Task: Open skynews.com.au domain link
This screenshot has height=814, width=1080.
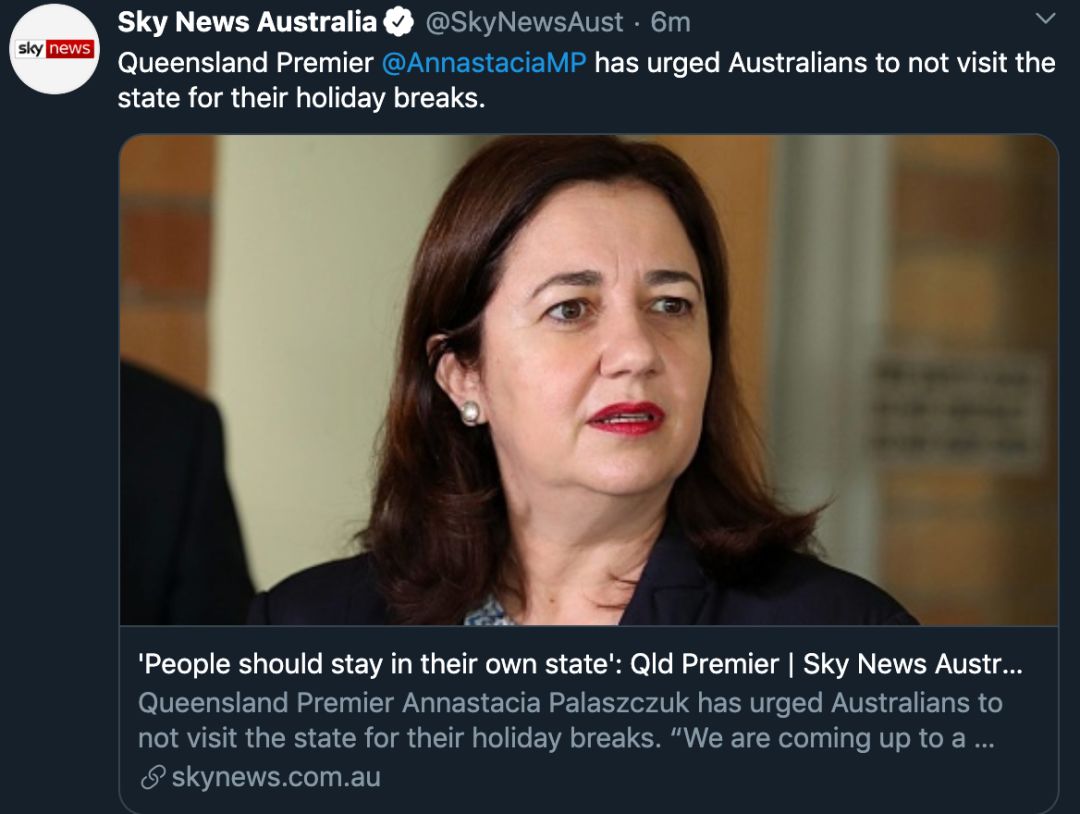Action: 276,777
